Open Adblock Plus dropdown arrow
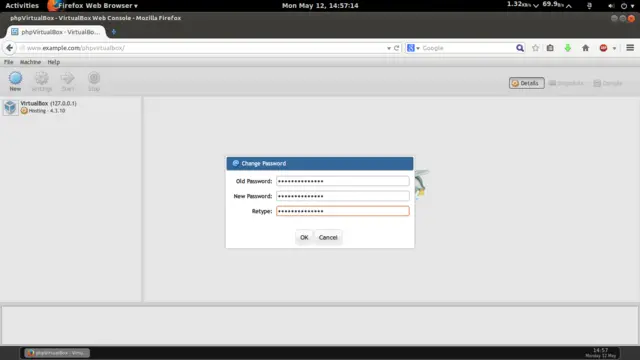This screenshot has height=360, width=640. (x=614, y=48)
